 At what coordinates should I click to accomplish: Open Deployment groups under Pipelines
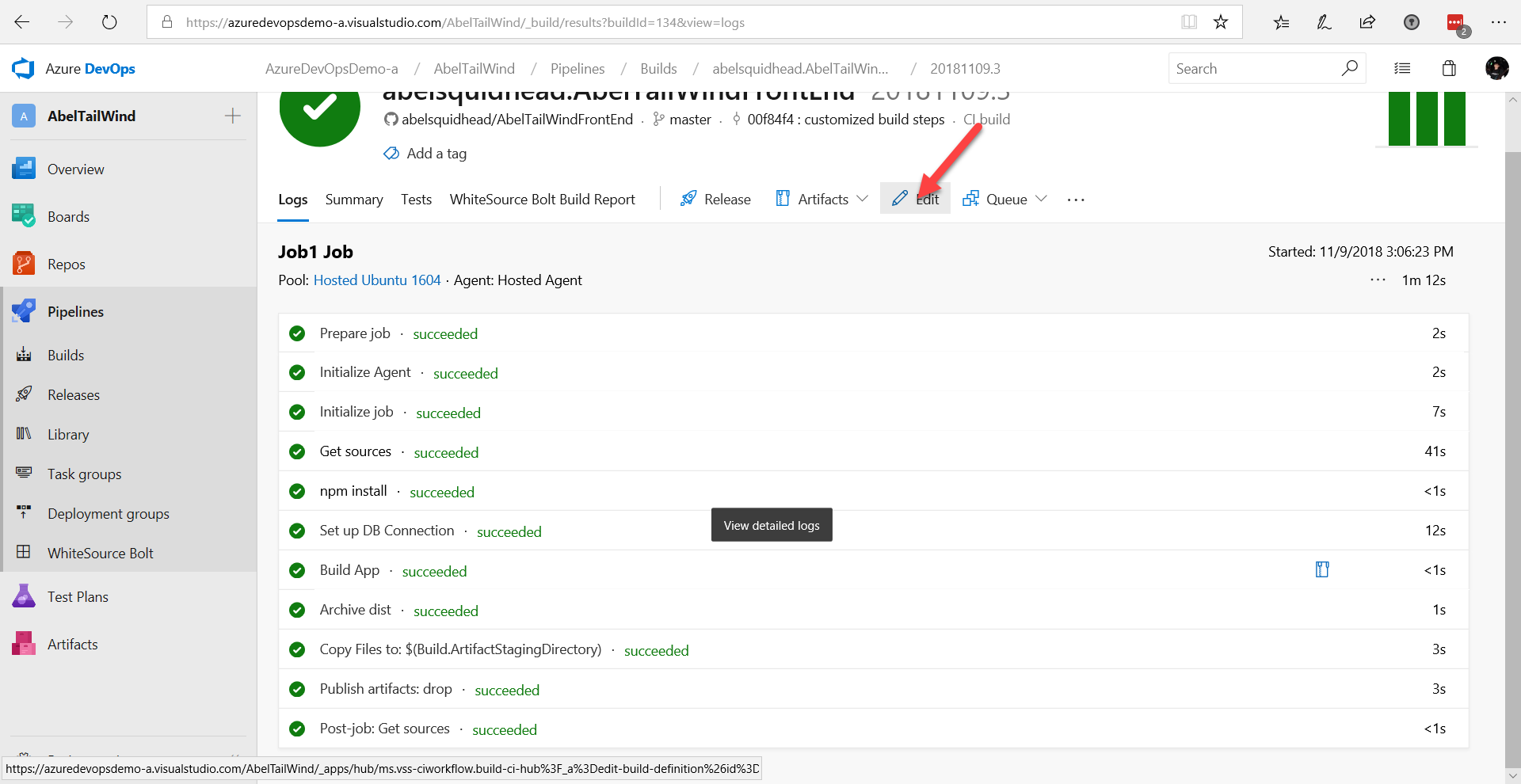108,513
